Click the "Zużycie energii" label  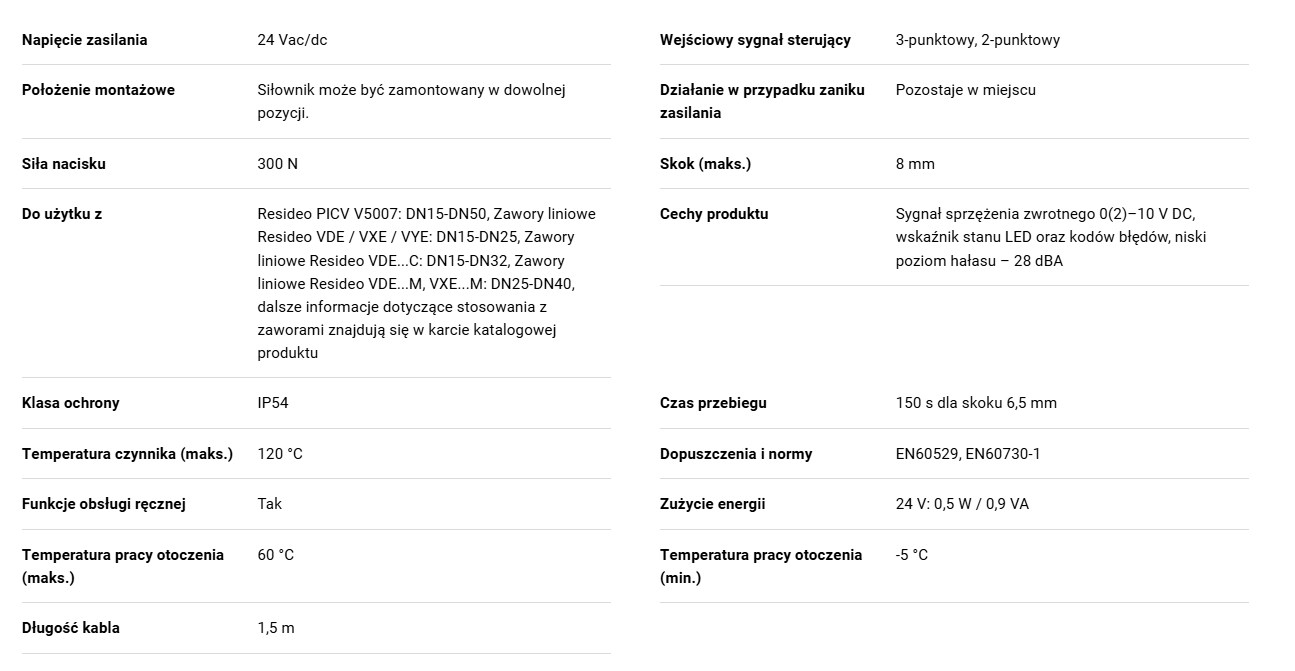[712, 504]
